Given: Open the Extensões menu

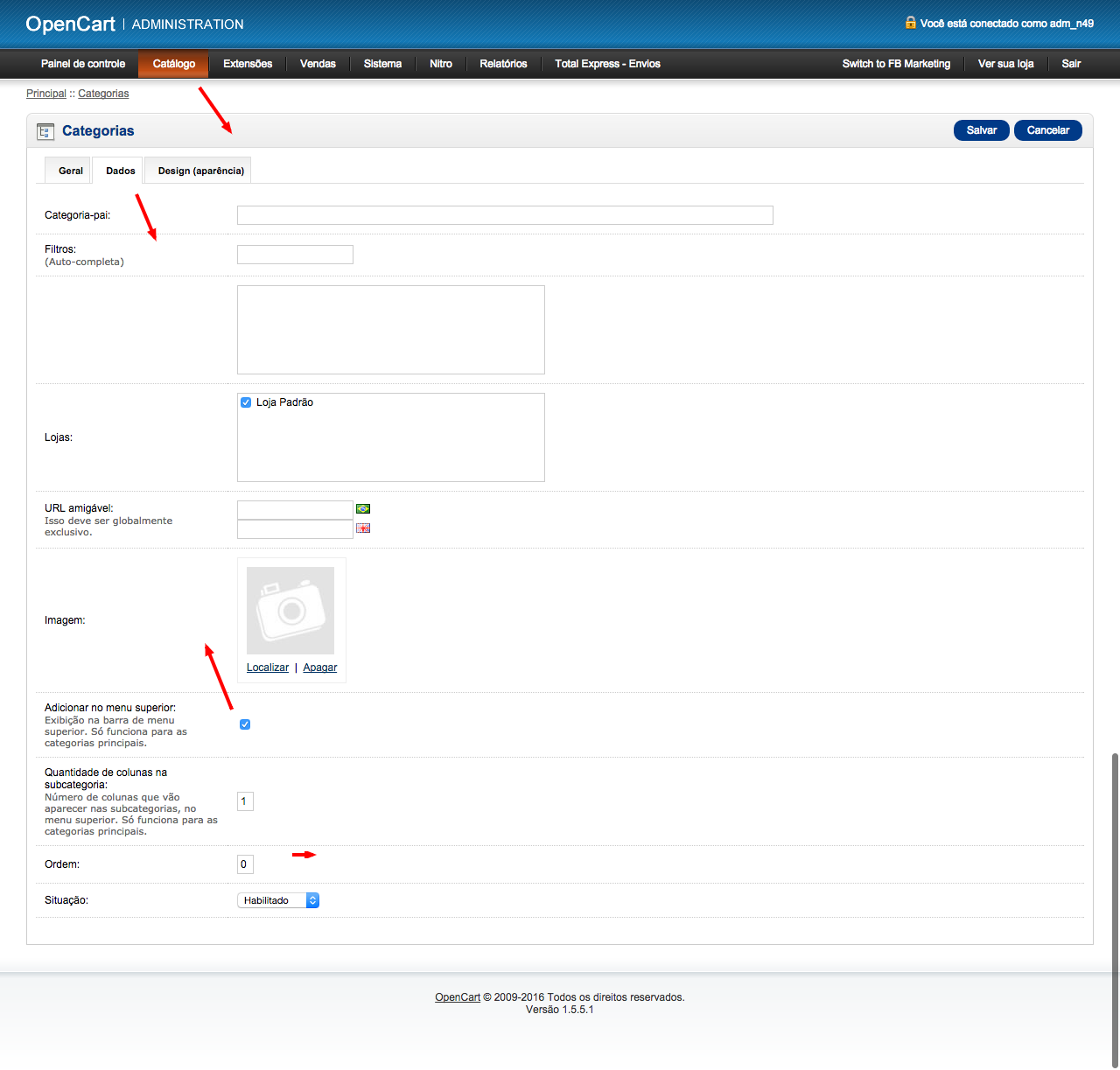Looking at the screenshot, I should click(248, 64).
